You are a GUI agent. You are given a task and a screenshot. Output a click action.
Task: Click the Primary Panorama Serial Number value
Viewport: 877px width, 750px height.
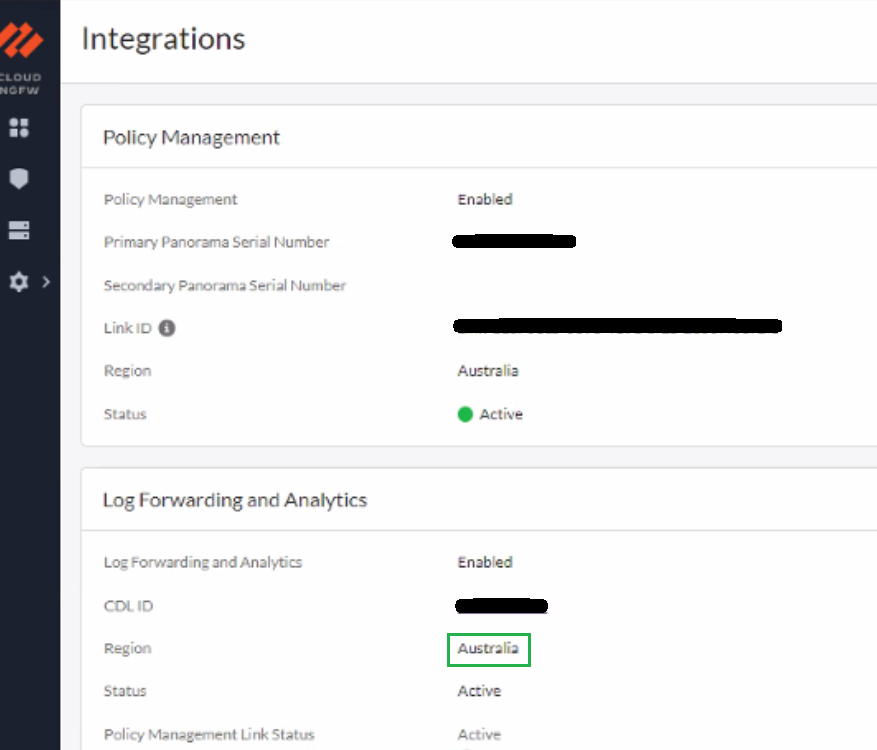pyautogui.click(x=514, y=241)
